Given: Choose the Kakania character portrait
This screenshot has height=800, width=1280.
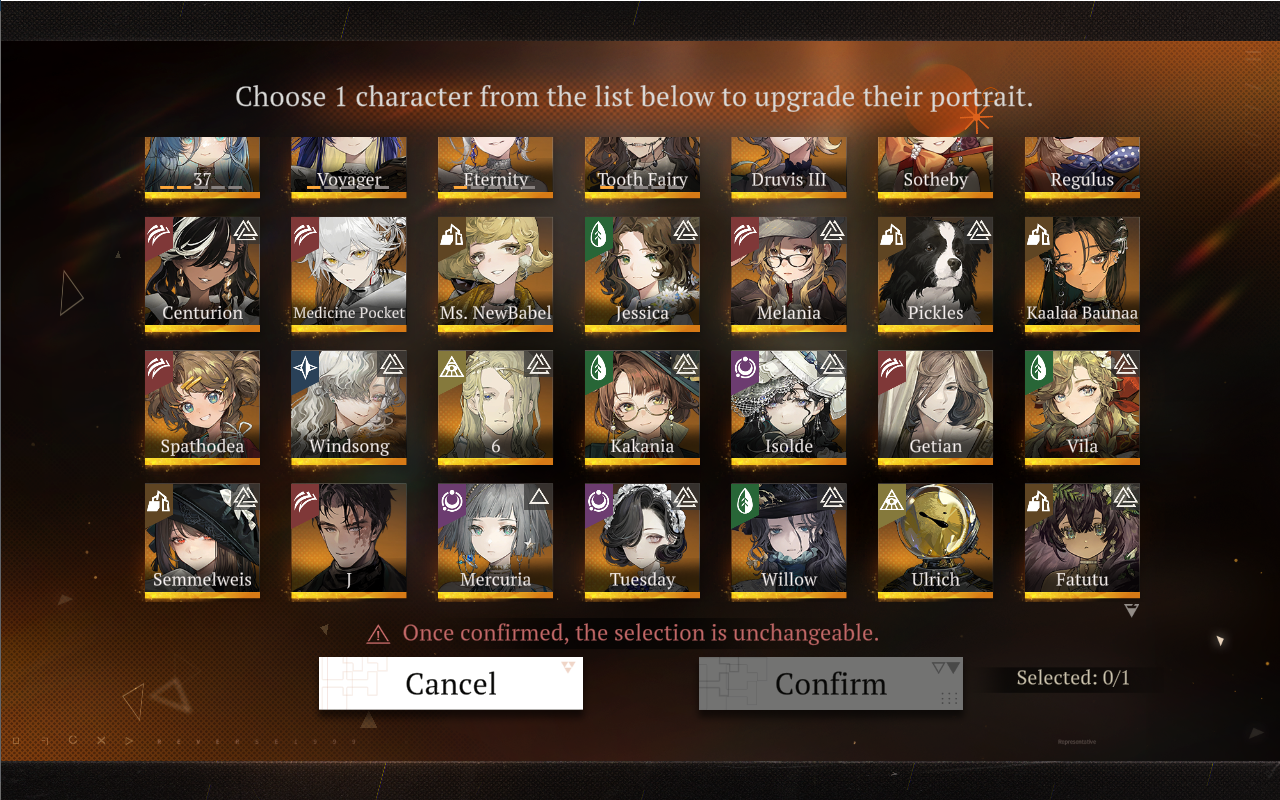Looking at the screenshot, I should coord(642,407).
